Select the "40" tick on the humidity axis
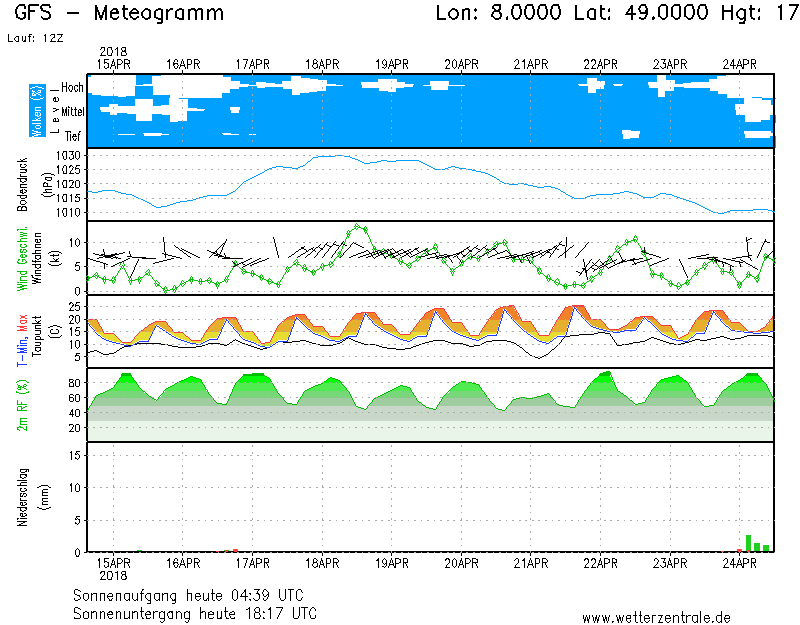 coord(75,413)
